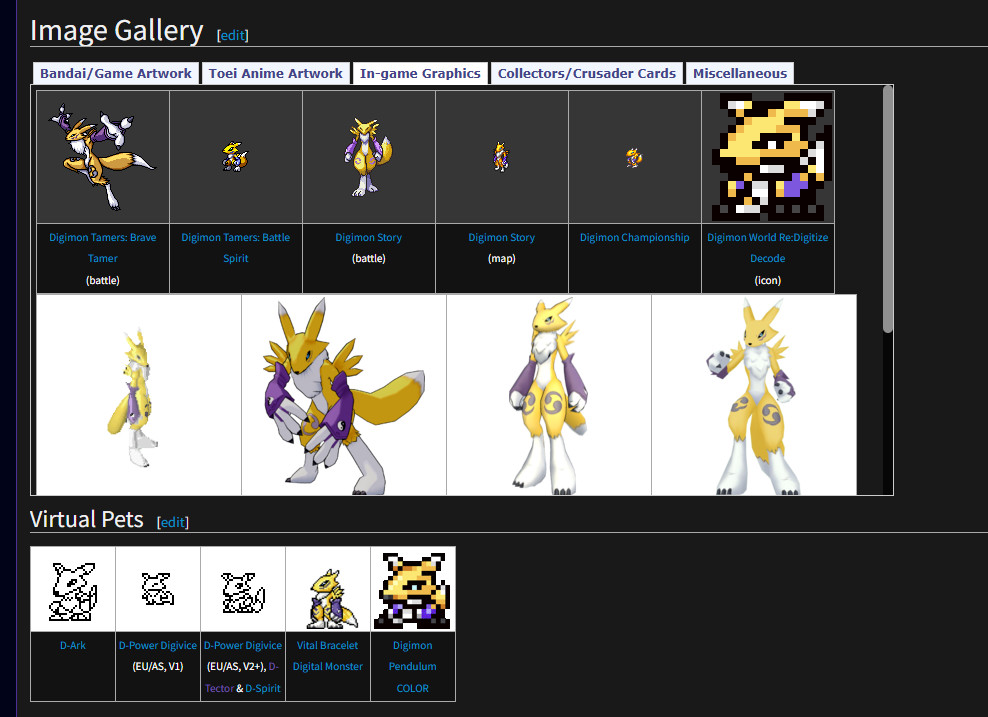Open the 3D Renamon with raised fists image

pyautogui.click(x=754, y=395)
